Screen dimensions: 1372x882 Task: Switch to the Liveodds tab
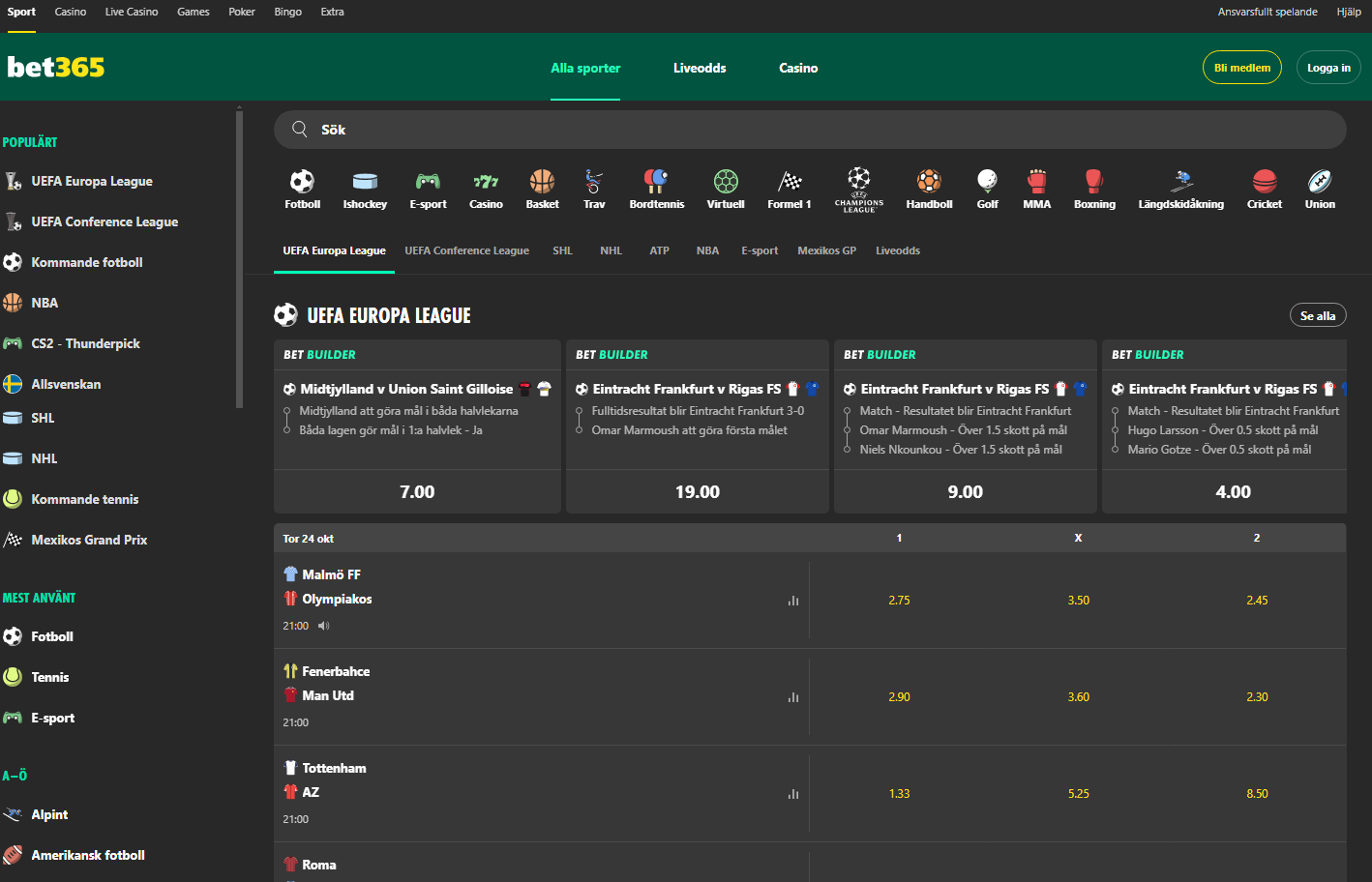pyautogui.click(x=897, y=250)
